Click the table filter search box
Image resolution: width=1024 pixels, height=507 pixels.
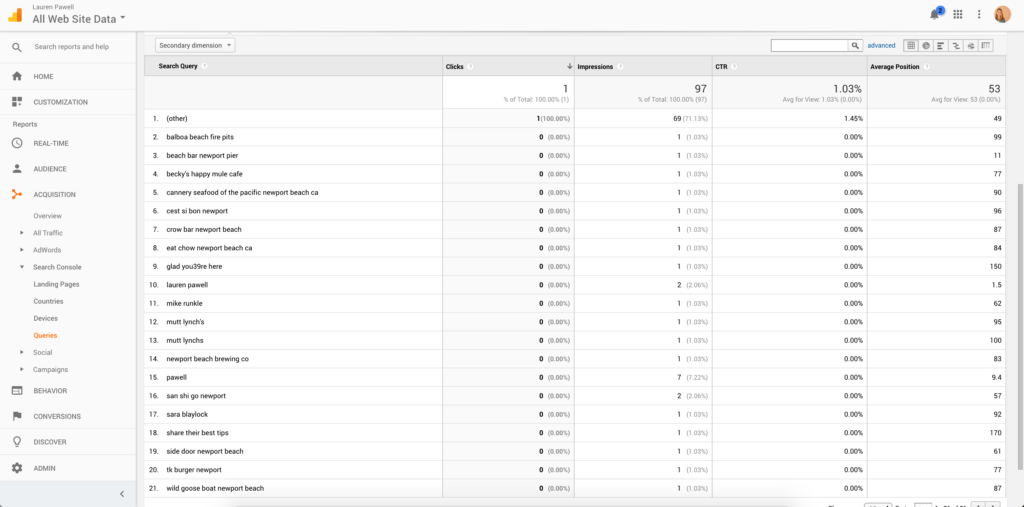(809, 45)
